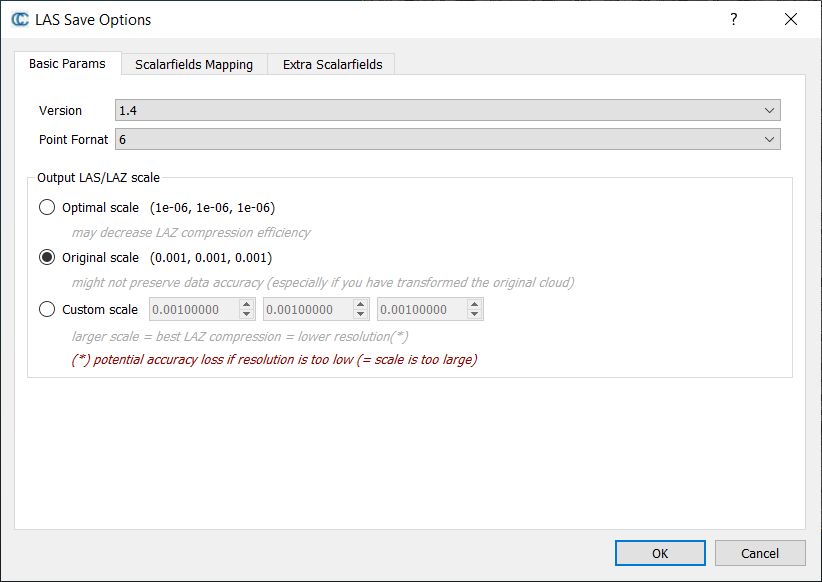Decrease the third Custom scale spinner value
The image size is (822, 582).
point(474,315)
